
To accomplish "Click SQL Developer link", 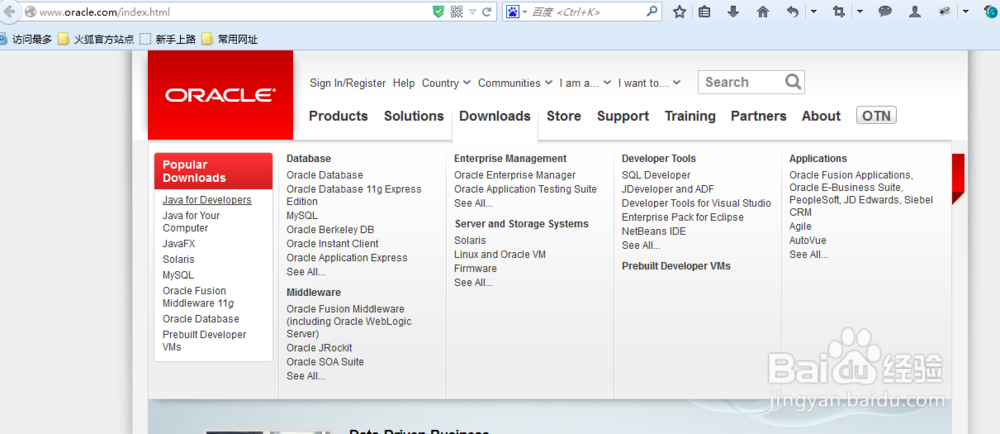I will pyautogui.click(x=656, y=175).
